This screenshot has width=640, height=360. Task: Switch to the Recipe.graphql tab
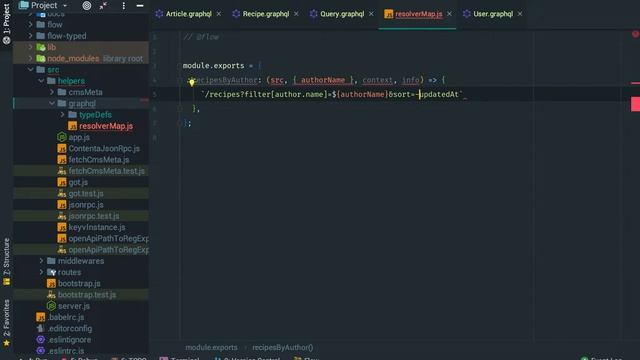click(x=266, y=14)
